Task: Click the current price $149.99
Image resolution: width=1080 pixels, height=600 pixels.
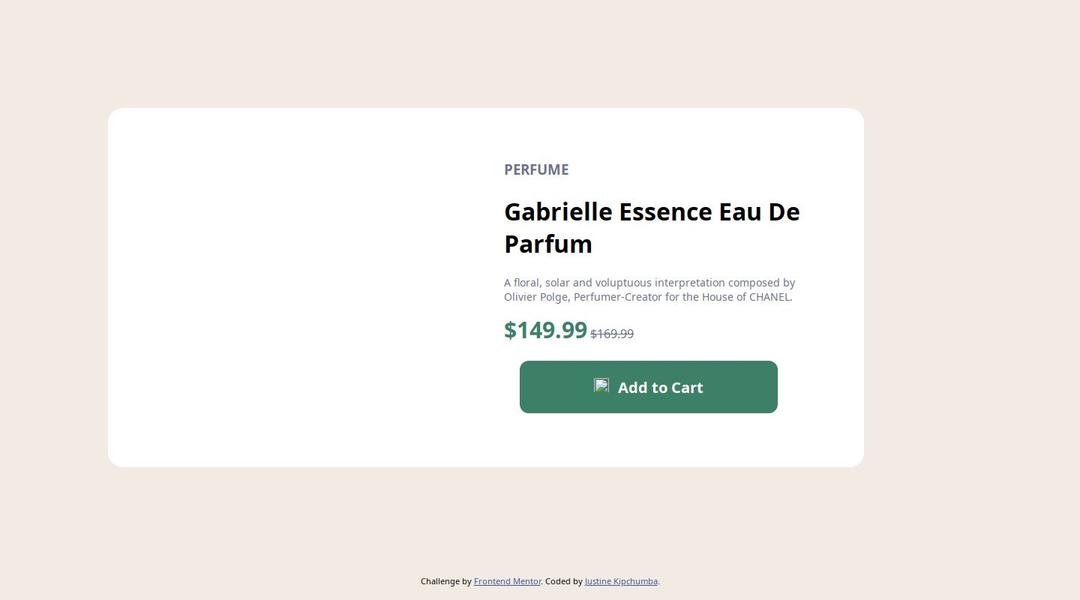Action: point(545,330)
